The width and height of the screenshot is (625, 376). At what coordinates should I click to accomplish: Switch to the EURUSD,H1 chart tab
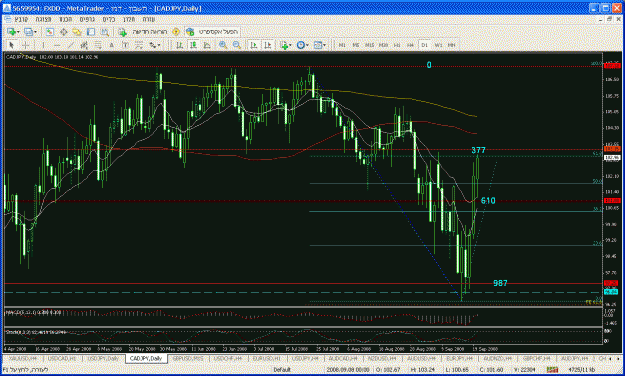tap(267, 359)
